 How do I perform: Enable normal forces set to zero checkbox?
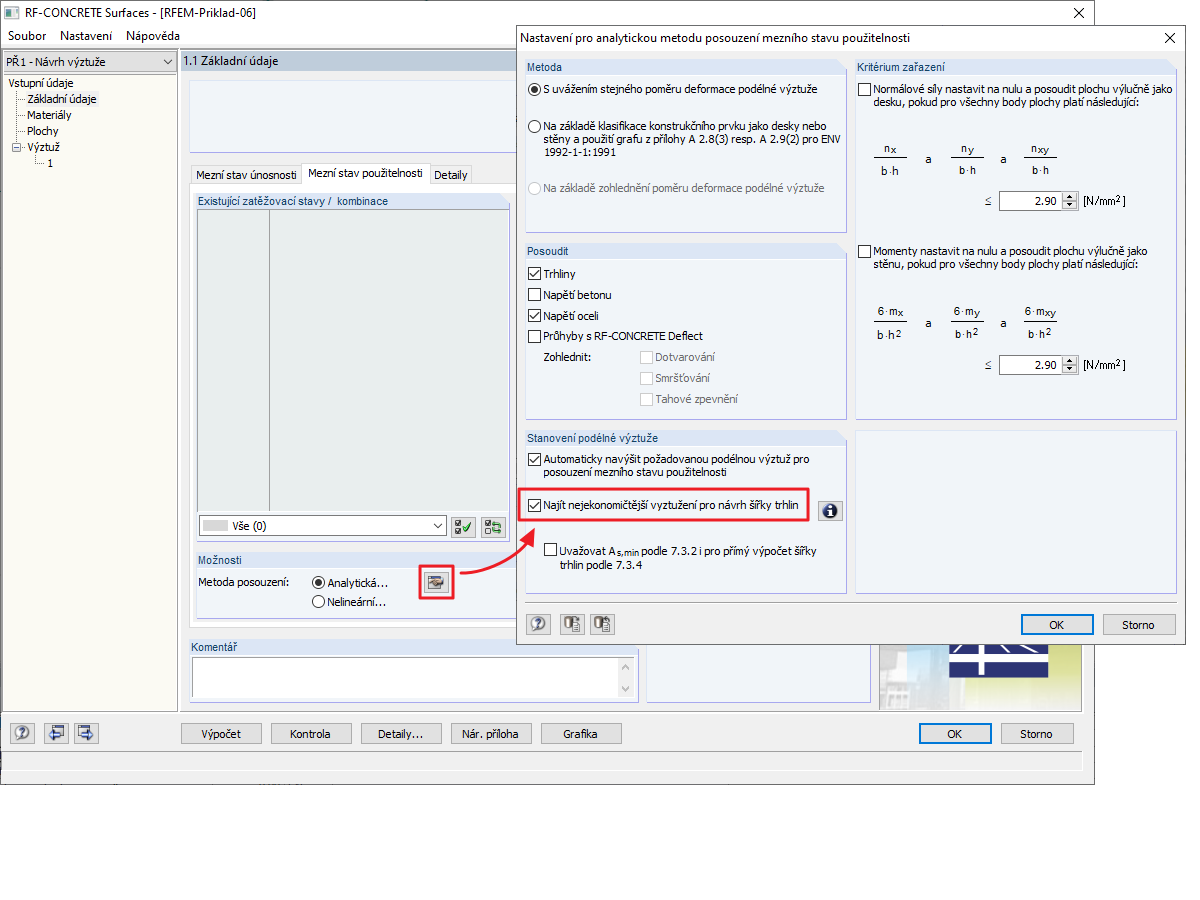click(865, 89)
